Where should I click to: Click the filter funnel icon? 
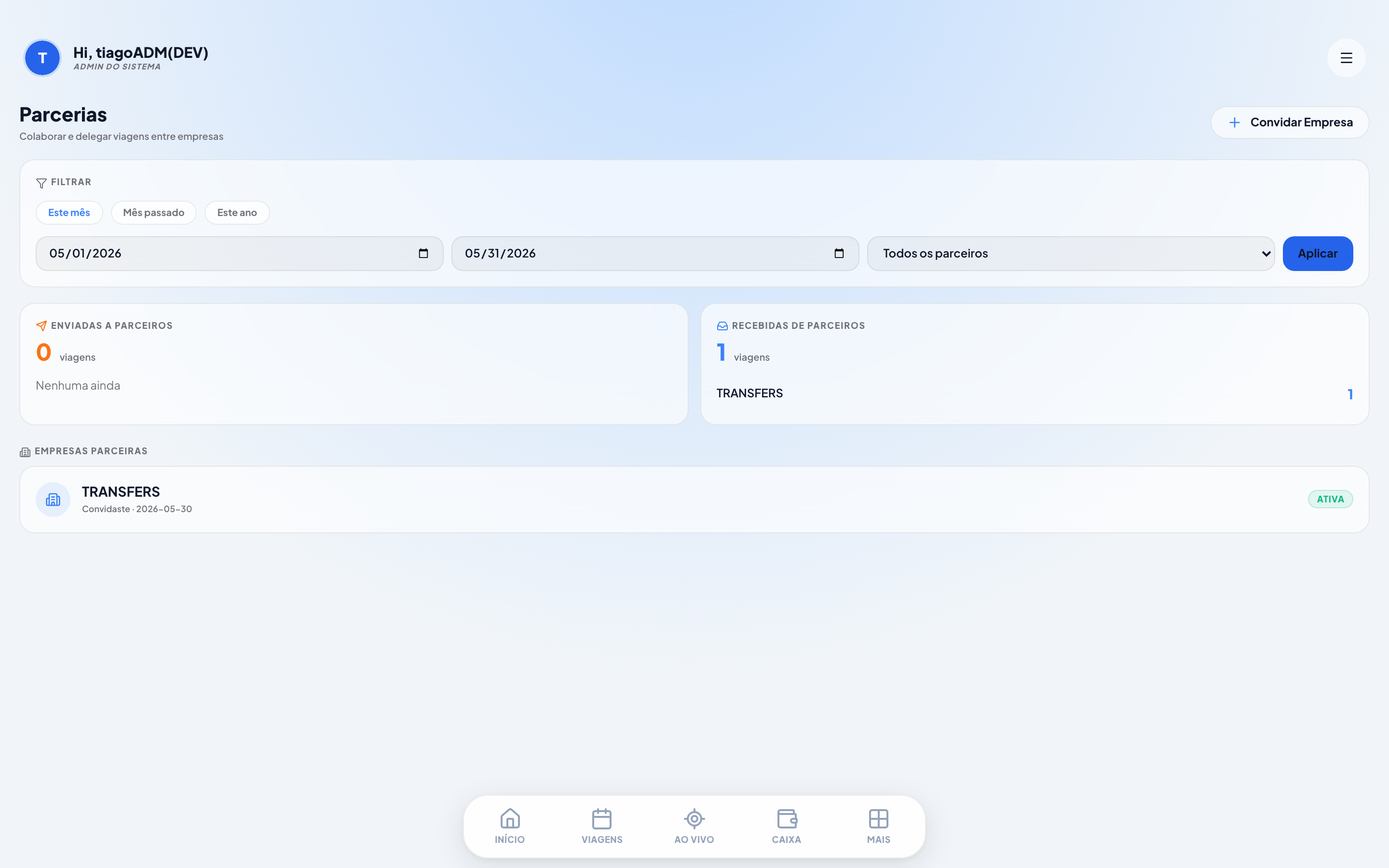41,183
